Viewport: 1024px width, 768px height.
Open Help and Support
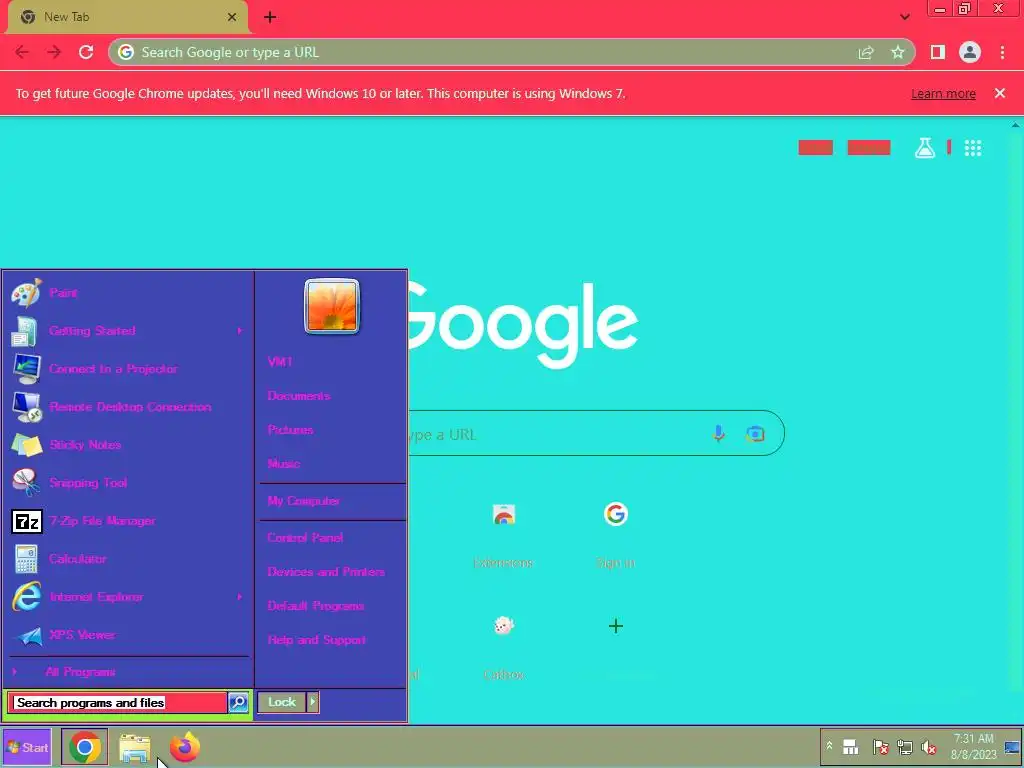coord(317,640)
